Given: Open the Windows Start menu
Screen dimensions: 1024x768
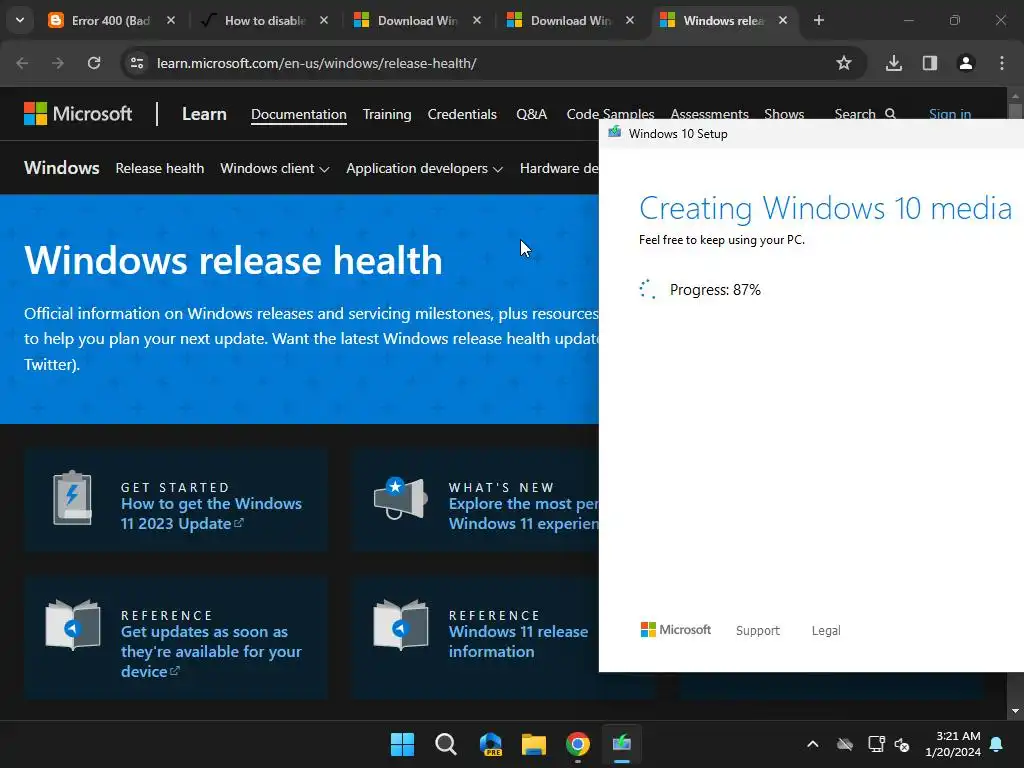Looking at the screenshot, I should tap(402, 744).
